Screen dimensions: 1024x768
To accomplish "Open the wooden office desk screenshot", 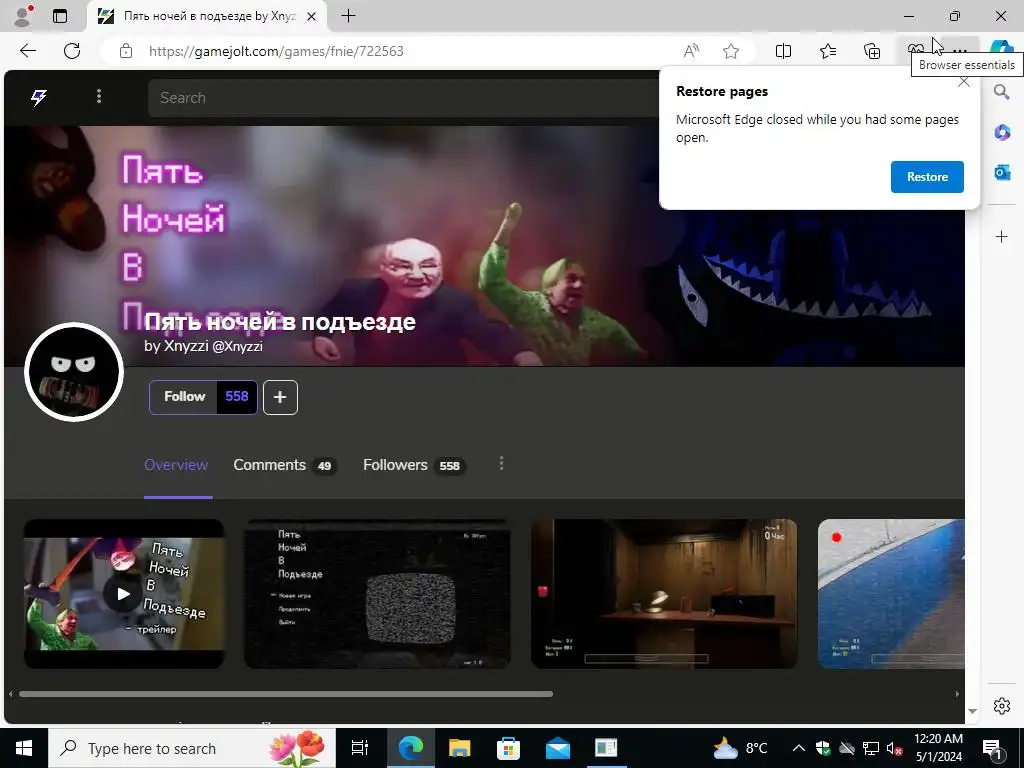I will coord(664,594).
